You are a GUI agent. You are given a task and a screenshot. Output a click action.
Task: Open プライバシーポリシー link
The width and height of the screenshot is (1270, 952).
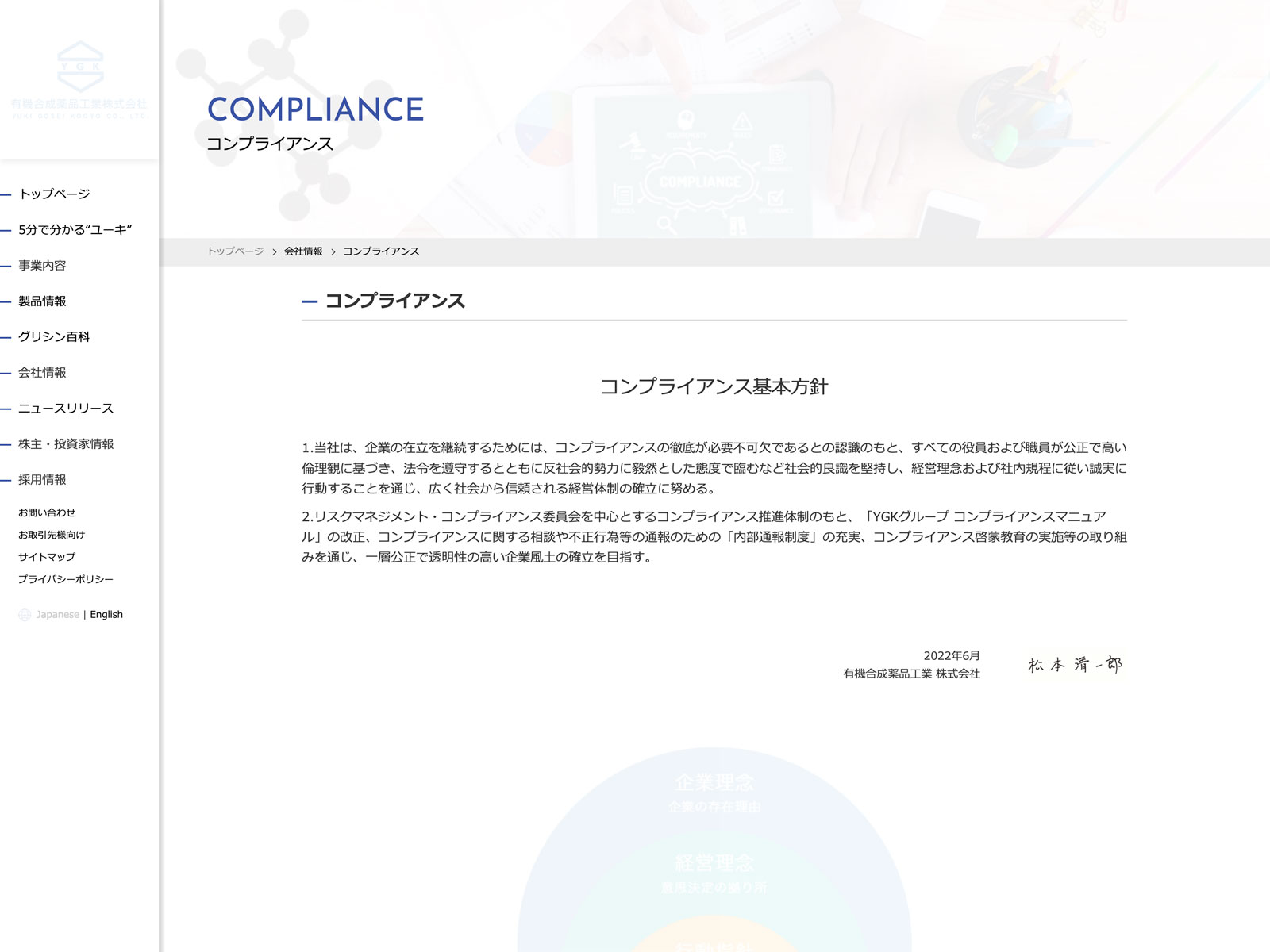66,579
